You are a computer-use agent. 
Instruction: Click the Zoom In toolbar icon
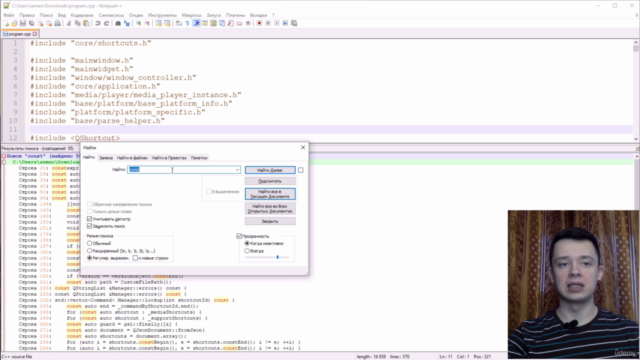click(138, 23)
